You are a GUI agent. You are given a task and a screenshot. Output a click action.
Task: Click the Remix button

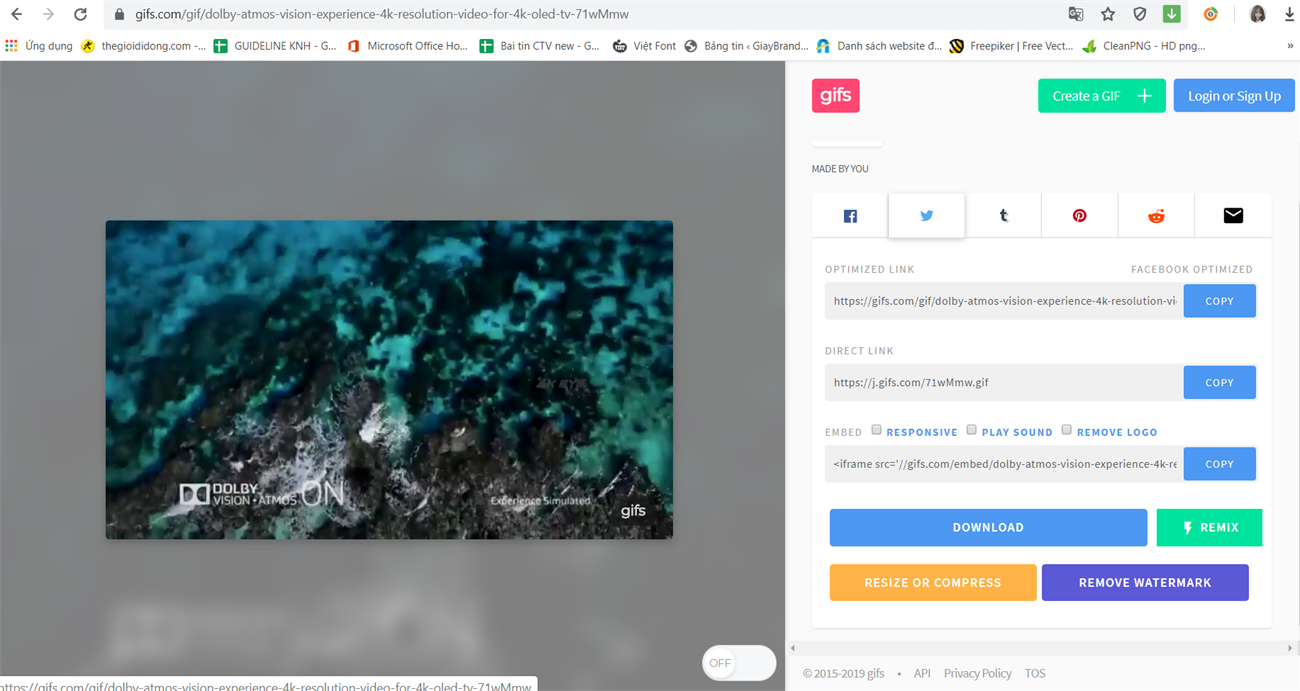pos(1209,527)
